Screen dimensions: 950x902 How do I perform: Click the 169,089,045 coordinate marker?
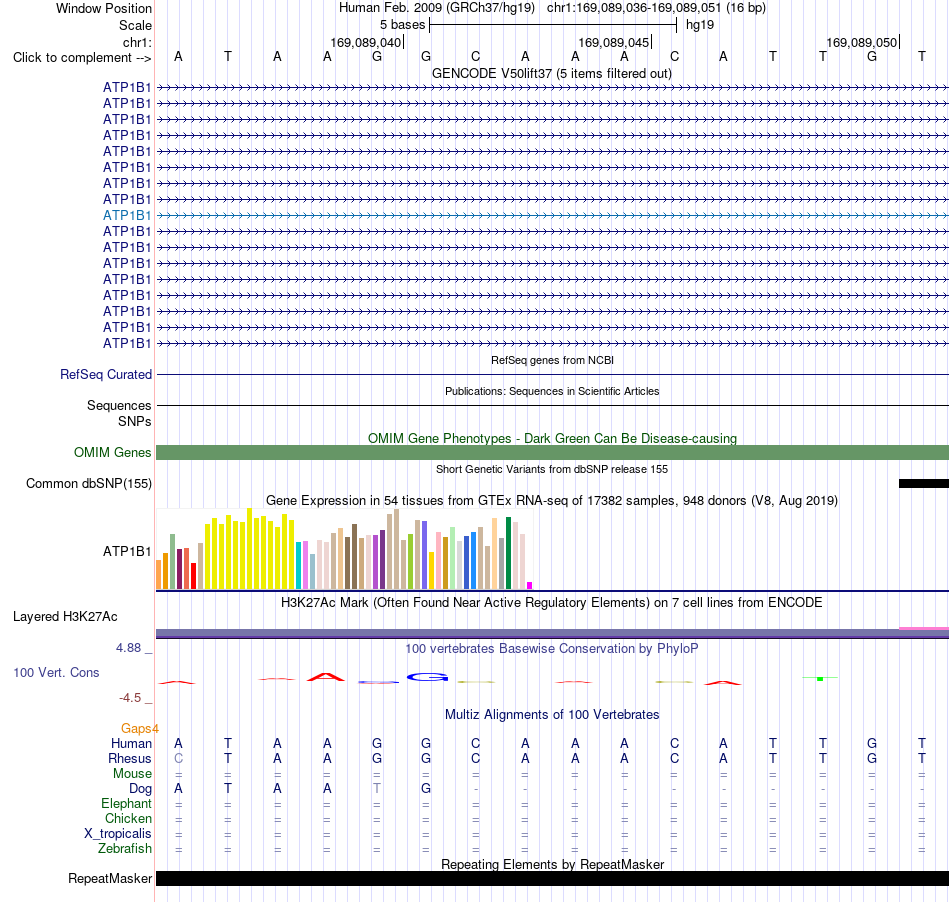(x=614, y=42)
